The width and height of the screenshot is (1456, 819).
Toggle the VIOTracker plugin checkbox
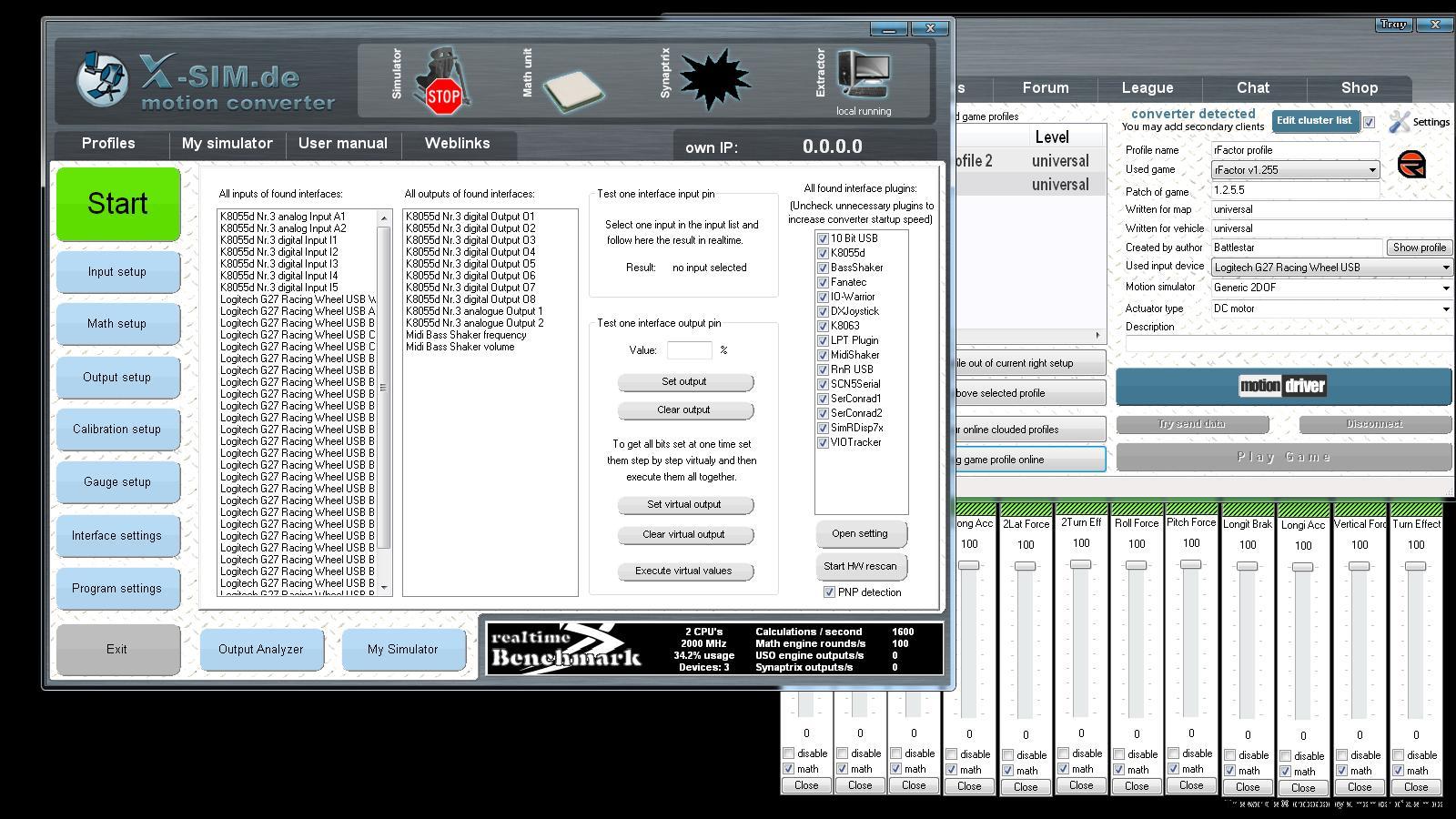point(823,442)
